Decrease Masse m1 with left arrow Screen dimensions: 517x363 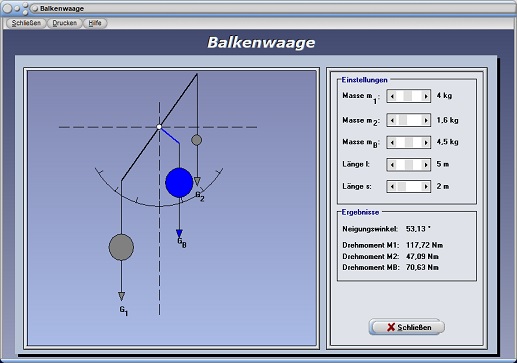(392, 96)
